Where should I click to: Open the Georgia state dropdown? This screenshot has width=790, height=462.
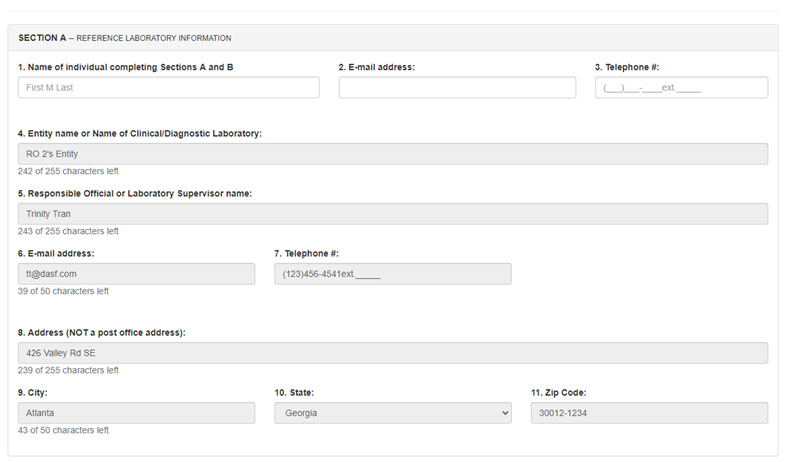pos(393,413)
